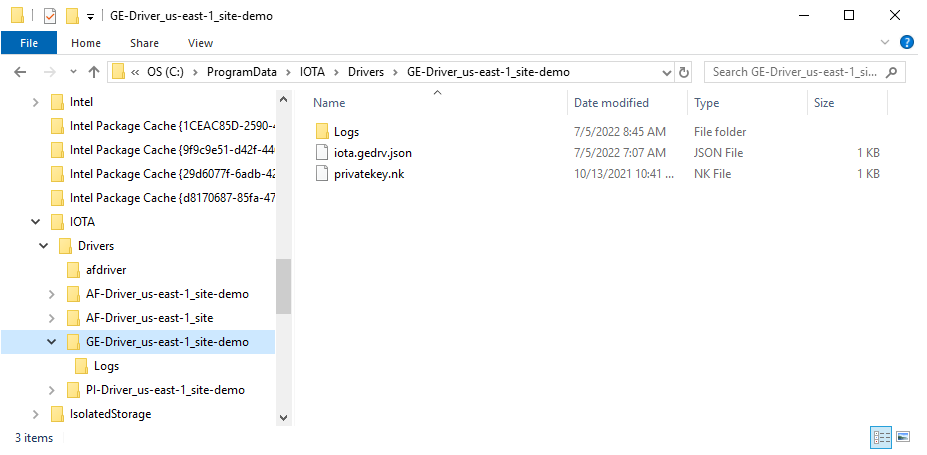The height and width of the screenshot is (455, 927).
Task: Open the File menu
Action: pos(29,43)
